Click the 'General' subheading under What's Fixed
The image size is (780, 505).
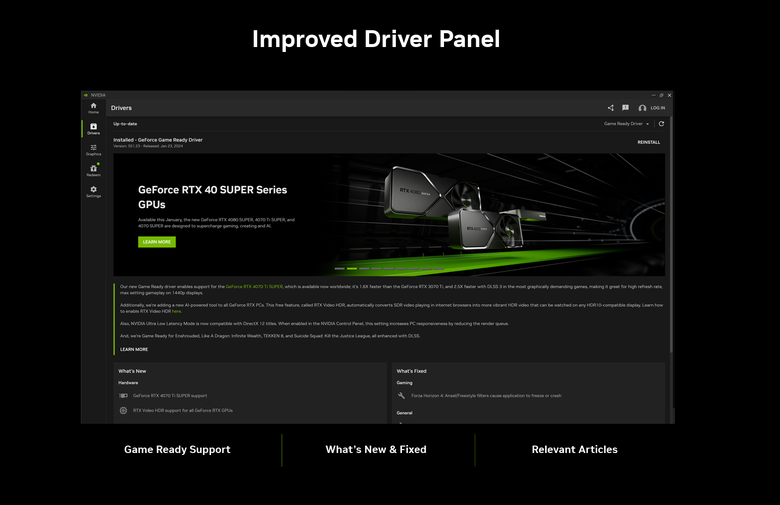click(404, 413)
